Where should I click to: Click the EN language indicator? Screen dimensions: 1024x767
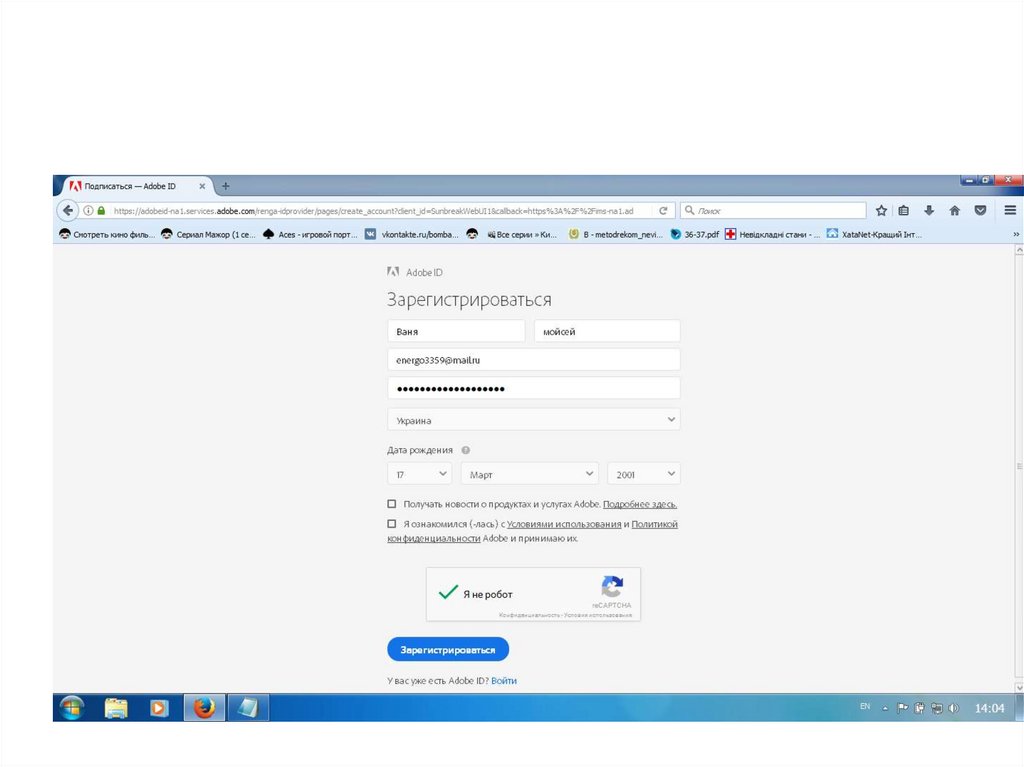tap(865, 706)
